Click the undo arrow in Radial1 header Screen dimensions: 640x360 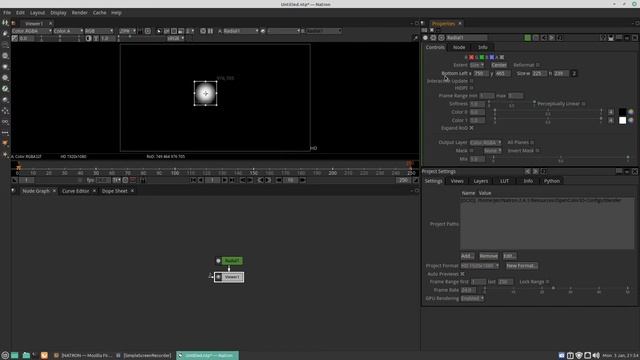coord(544,38)
